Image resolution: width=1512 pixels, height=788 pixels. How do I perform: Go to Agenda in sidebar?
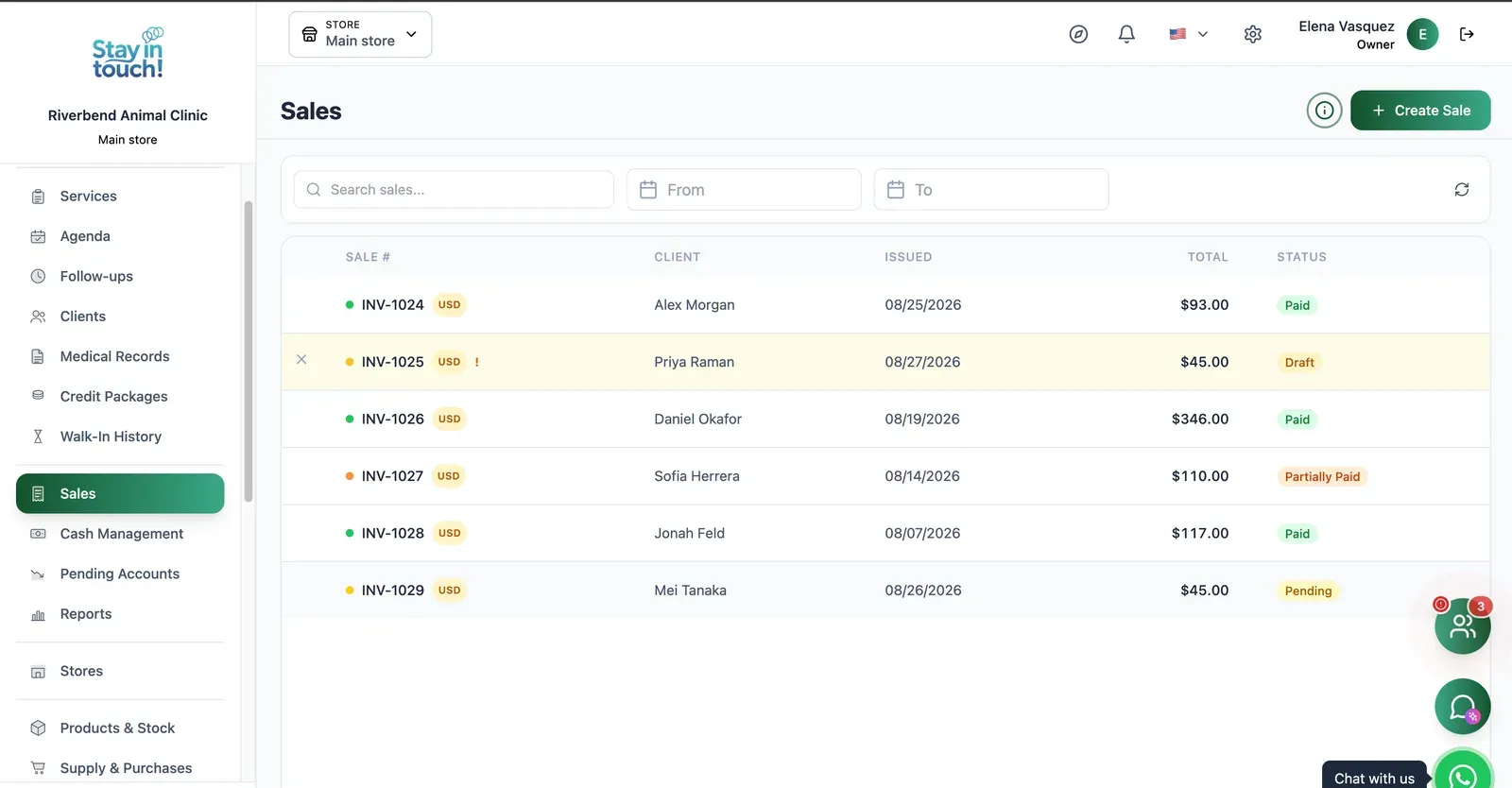(x=120, y=236)
